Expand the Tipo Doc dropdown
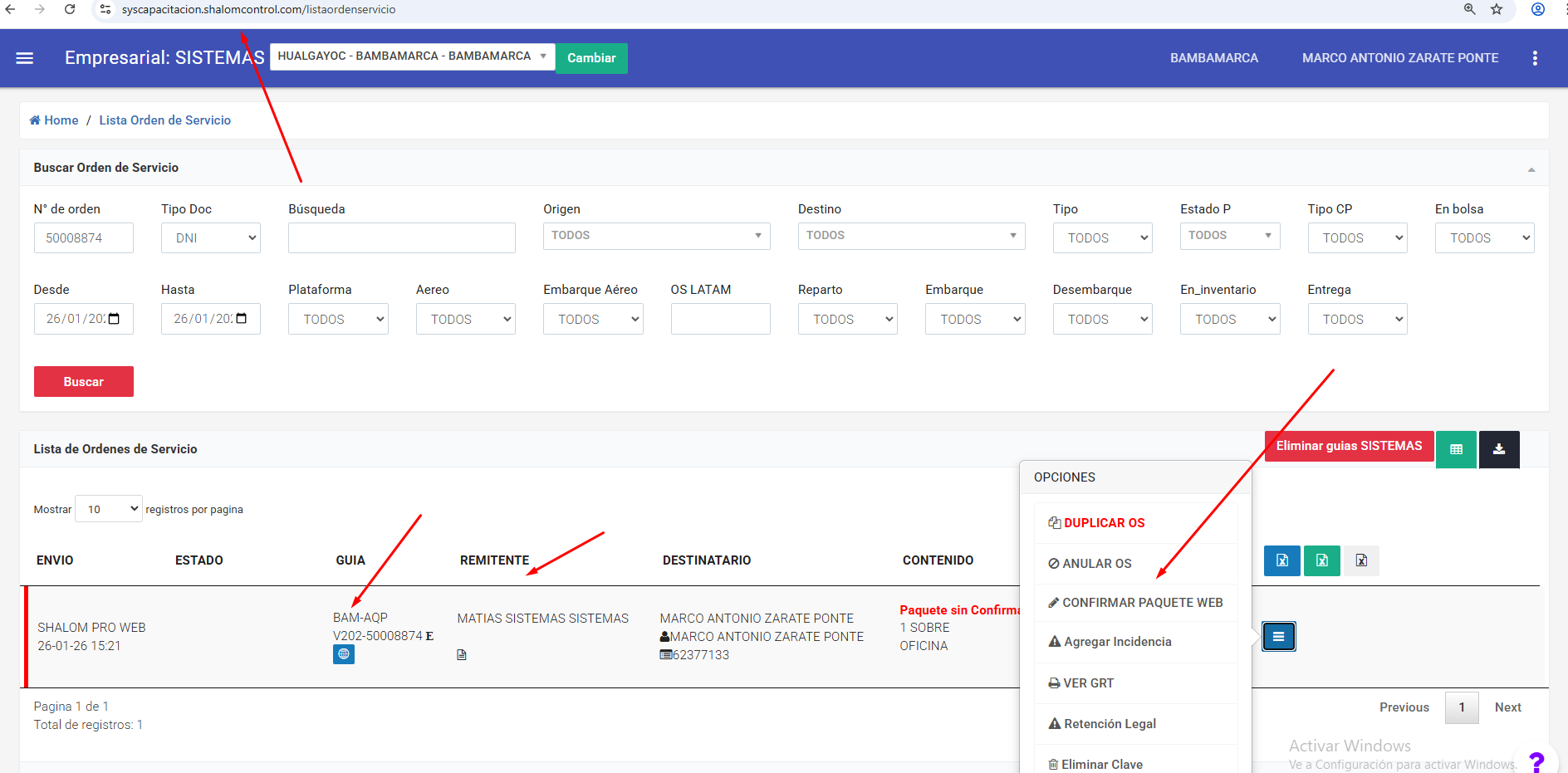This screenshot has height=773, width=1568. [x=211, y=238]
